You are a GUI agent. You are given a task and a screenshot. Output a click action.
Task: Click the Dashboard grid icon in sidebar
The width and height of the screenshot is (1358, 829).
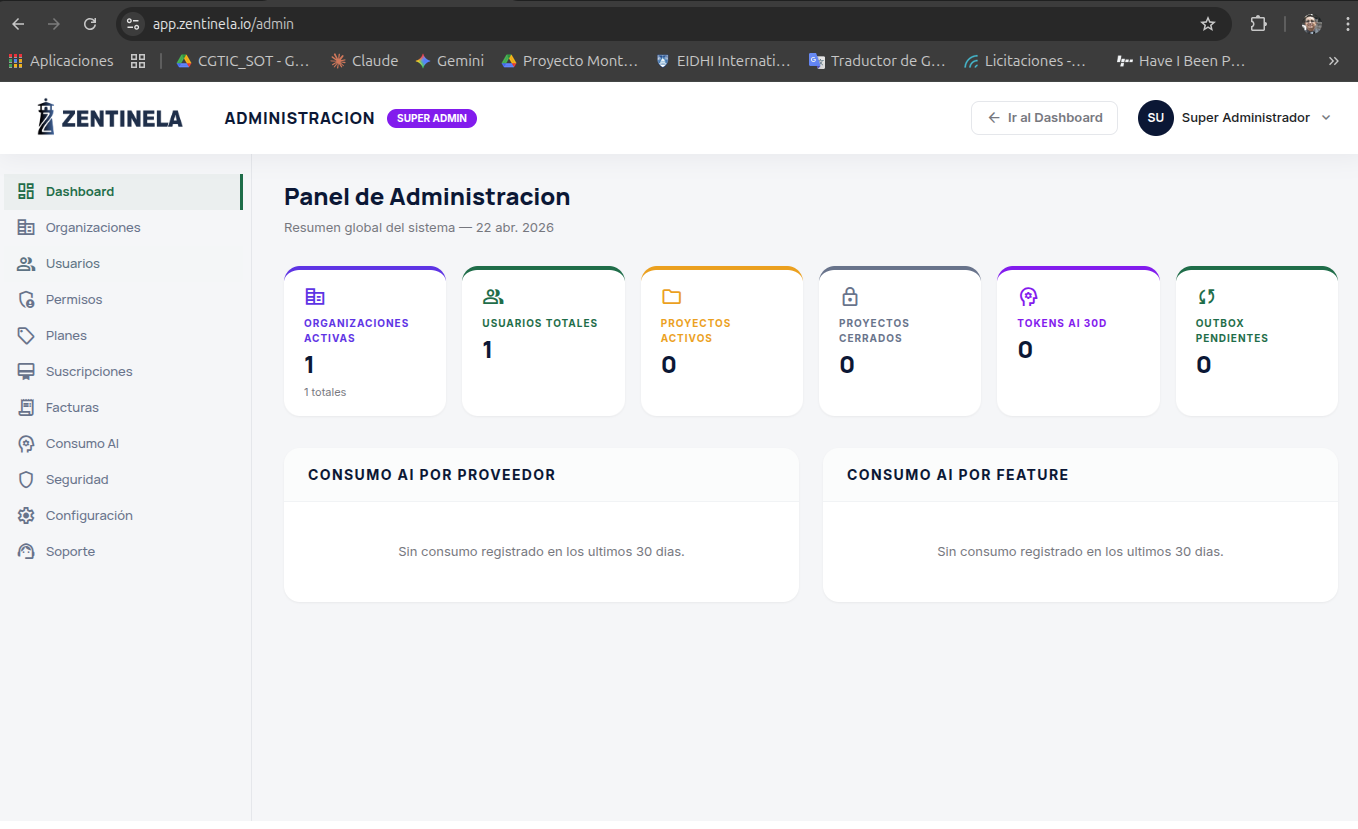[x=26, y=191]
